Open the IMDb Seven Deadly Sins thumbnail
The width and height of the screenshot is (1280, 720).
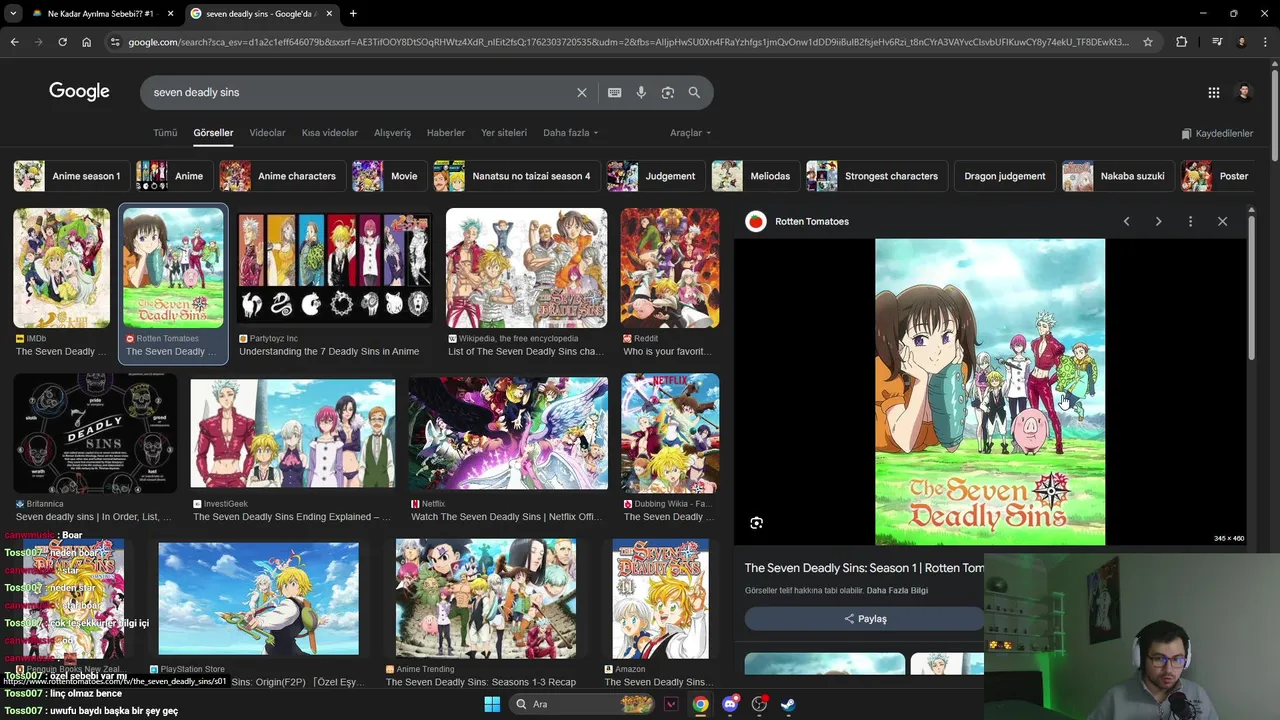pos(62,268)
